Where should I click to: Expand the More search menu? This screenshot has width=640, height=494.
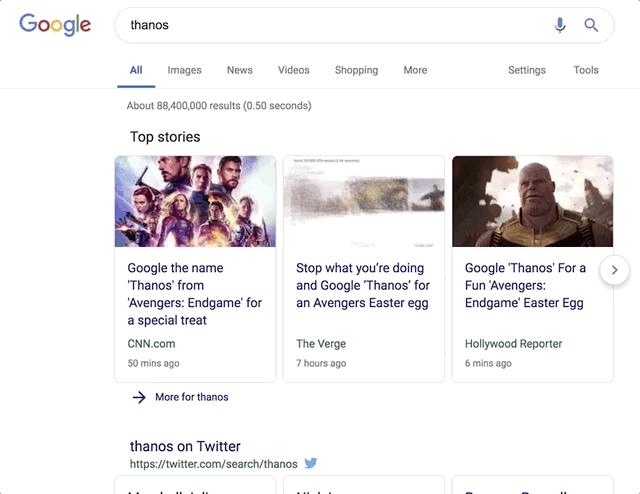(415, 70)
